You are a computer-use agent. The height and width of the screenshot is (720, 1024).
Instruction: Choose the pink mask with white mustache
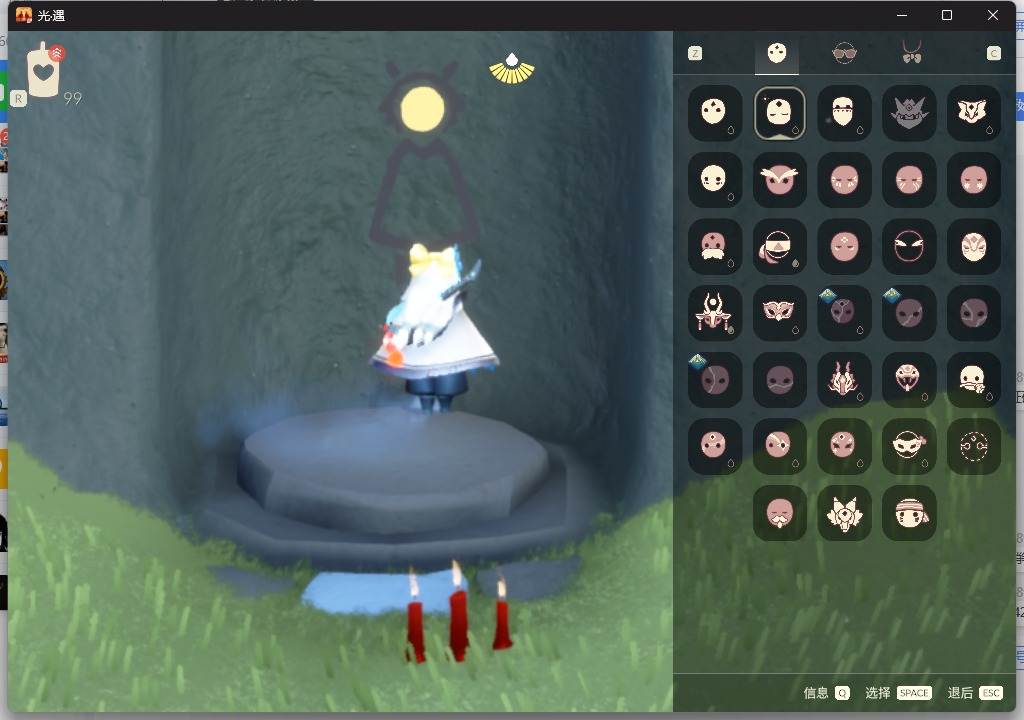coord(714,246)
